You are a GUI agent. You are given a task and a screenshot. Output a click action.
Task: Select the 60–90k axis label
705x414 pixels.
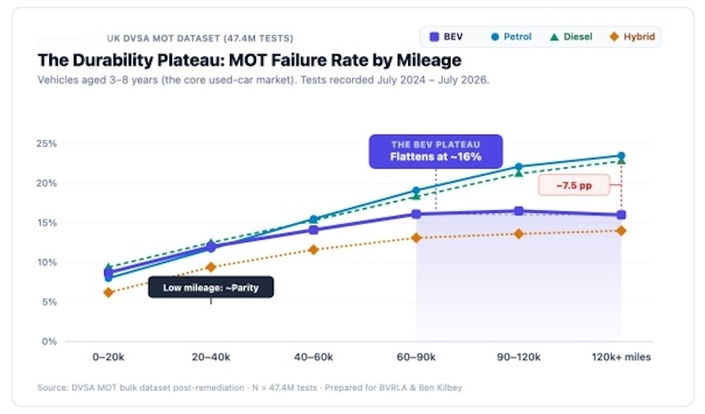pyautogui.click(x=416, y=357)
